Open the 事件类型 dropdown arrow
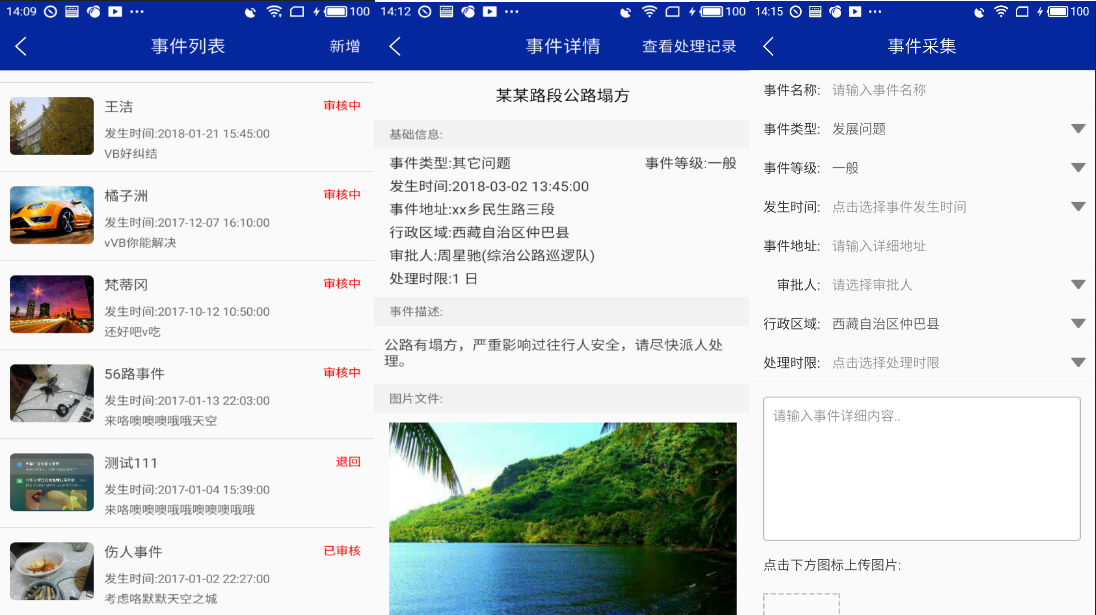Viewport: 1096px width, 615px height. click(x=1078, y=129)
